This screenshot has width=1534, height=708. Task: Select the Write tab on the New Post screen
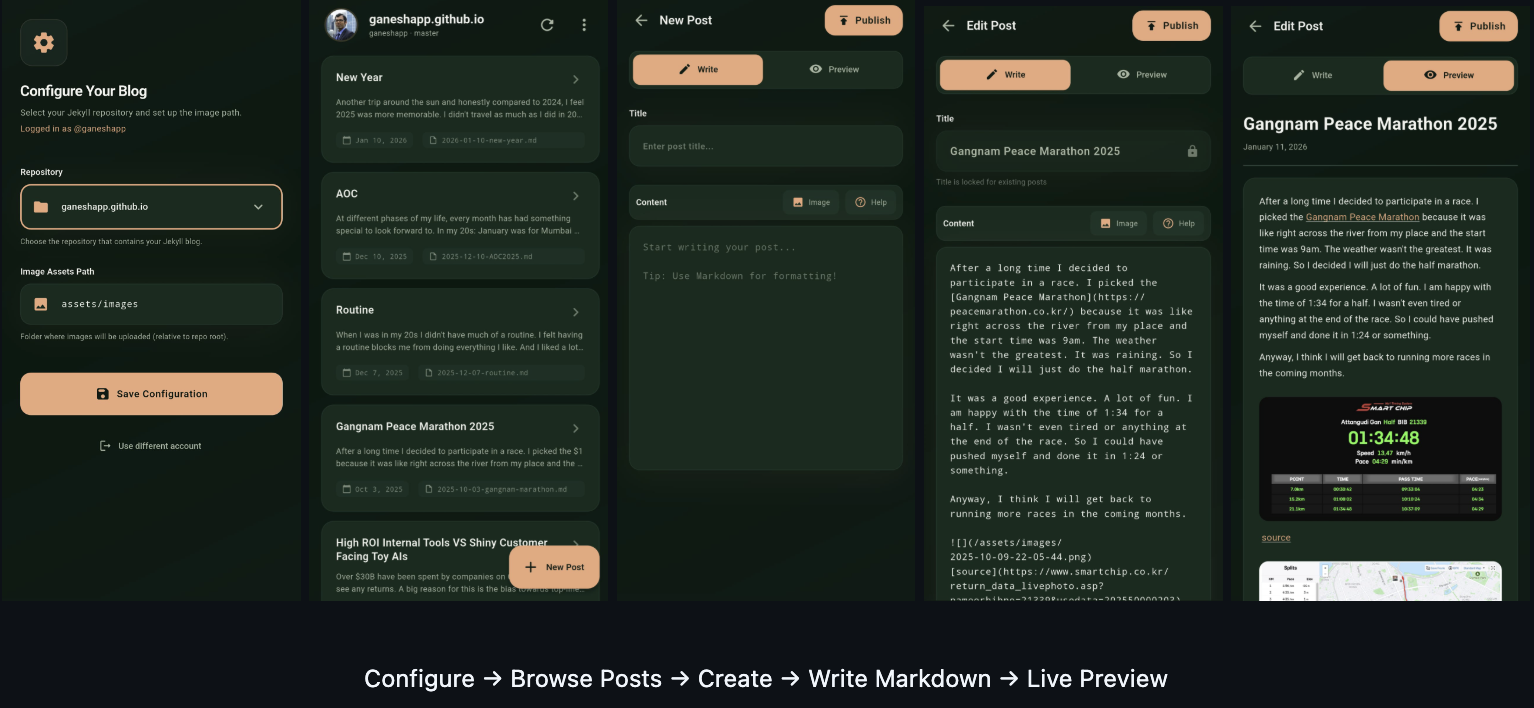coord(698,70)
